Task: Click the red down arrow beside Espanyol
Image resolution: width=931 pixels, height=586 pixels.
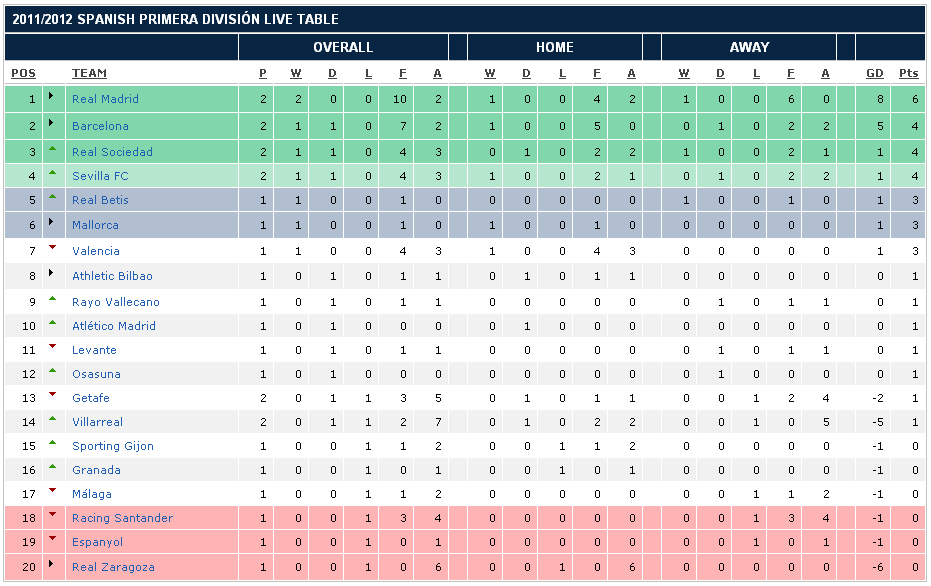Action: pyautogui.click(x=52, y=539)
